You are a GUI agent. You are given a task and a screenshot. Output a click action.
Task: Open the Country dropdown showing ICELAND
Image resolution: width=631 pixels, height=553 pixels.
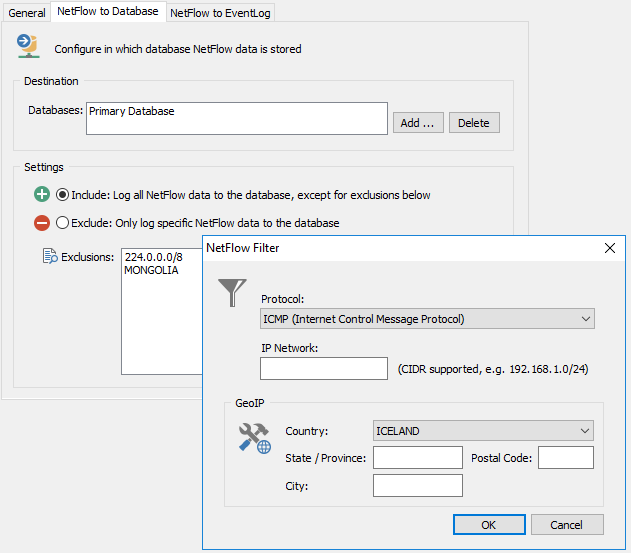point(483,431)
